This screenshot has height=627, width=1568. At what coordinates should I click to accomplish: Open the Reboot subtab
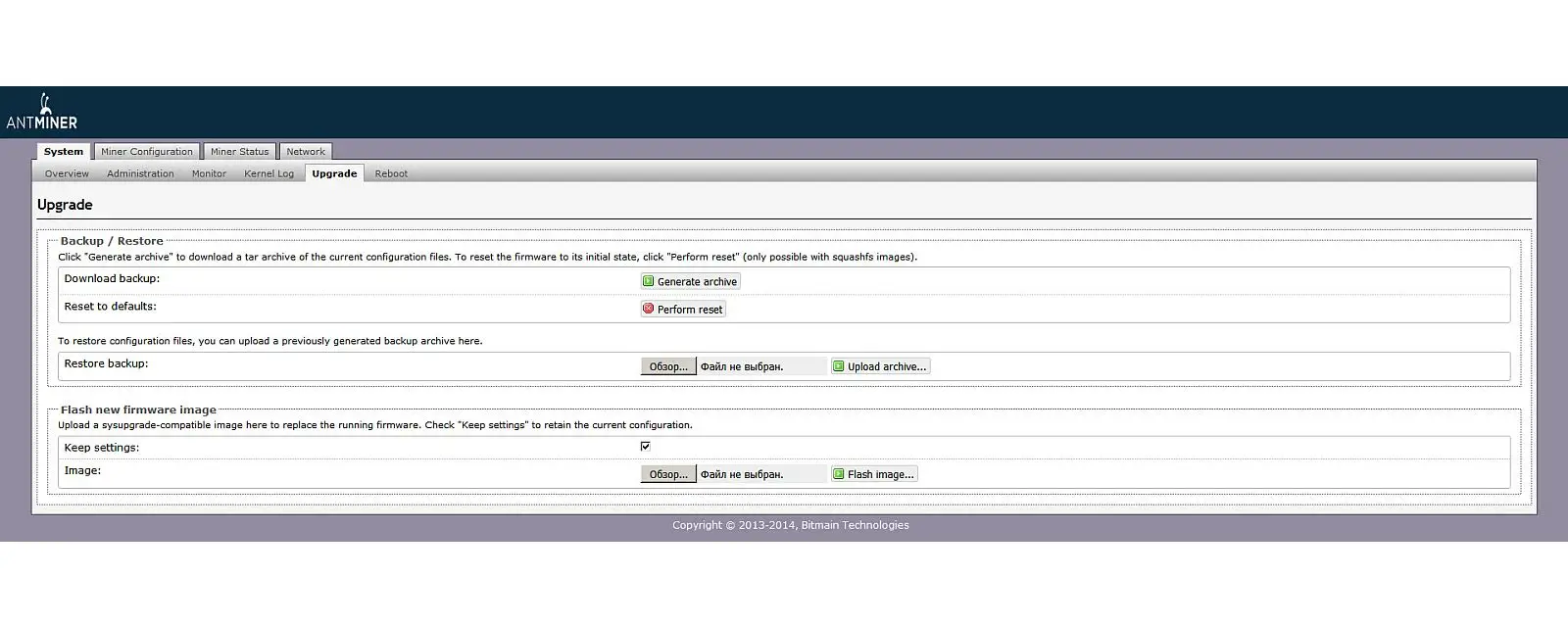[x=391, y=173]
